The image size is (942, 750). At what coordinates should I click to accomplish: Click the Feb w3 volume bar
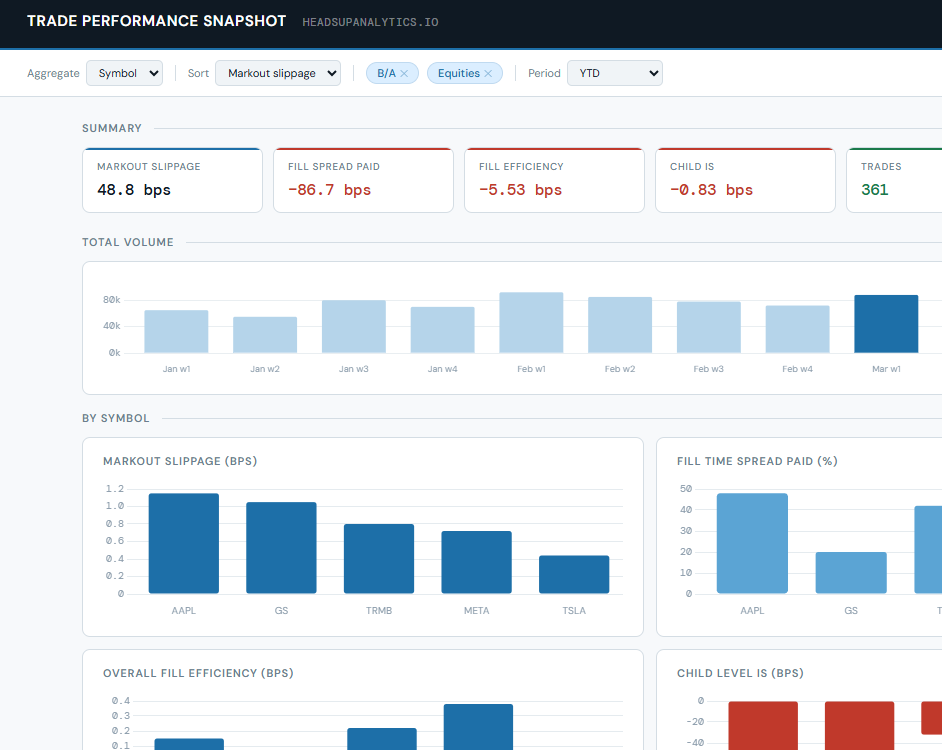tap(709, 328)
